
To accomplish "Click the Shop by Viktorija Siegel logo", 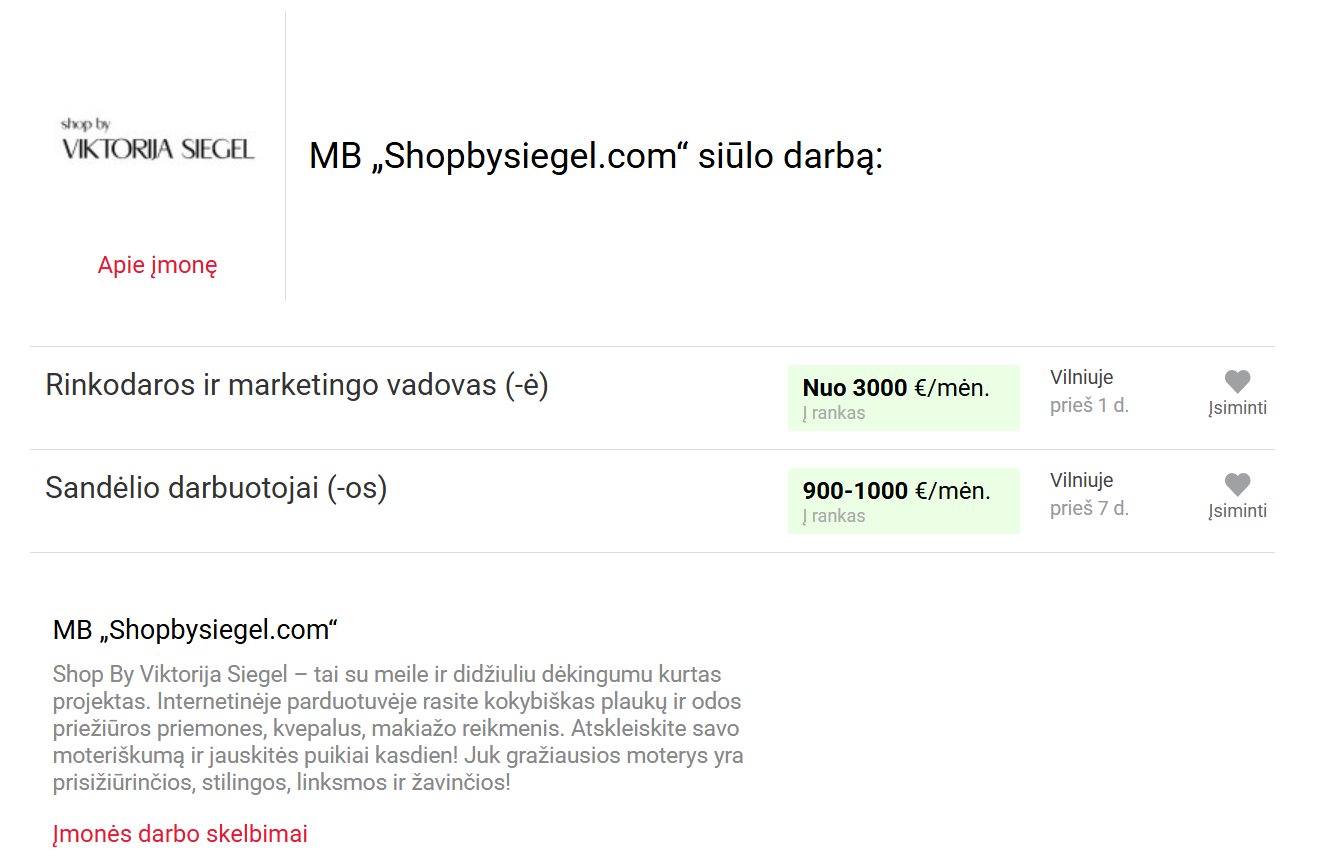I will (158, 140).
